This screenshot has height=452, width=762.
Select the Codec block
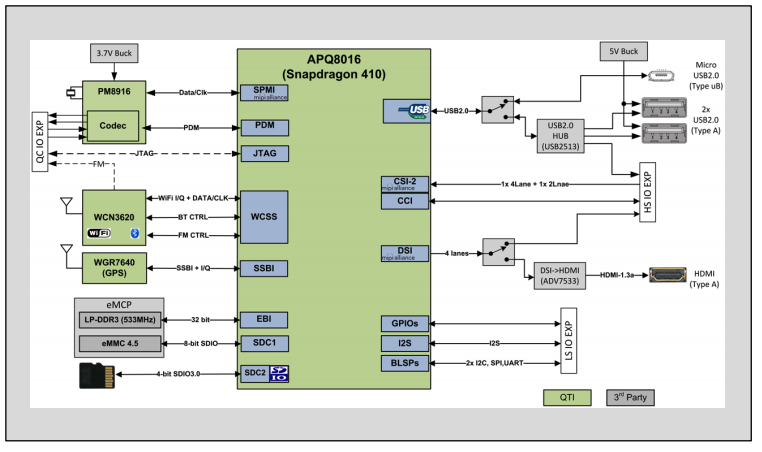(x=113, y=126)
